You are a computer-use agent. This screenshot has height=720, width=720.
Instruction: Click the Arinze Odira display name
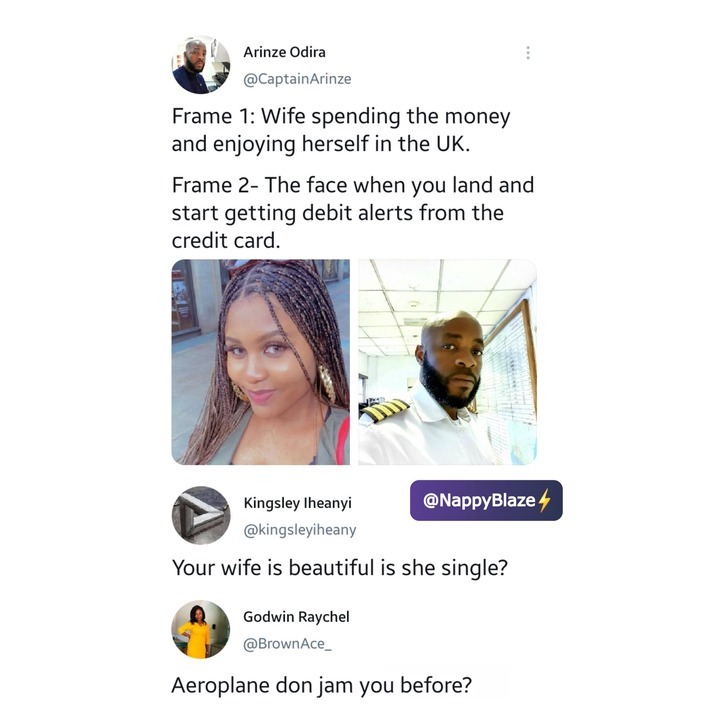pyautogui.click(x=284, y=52)
